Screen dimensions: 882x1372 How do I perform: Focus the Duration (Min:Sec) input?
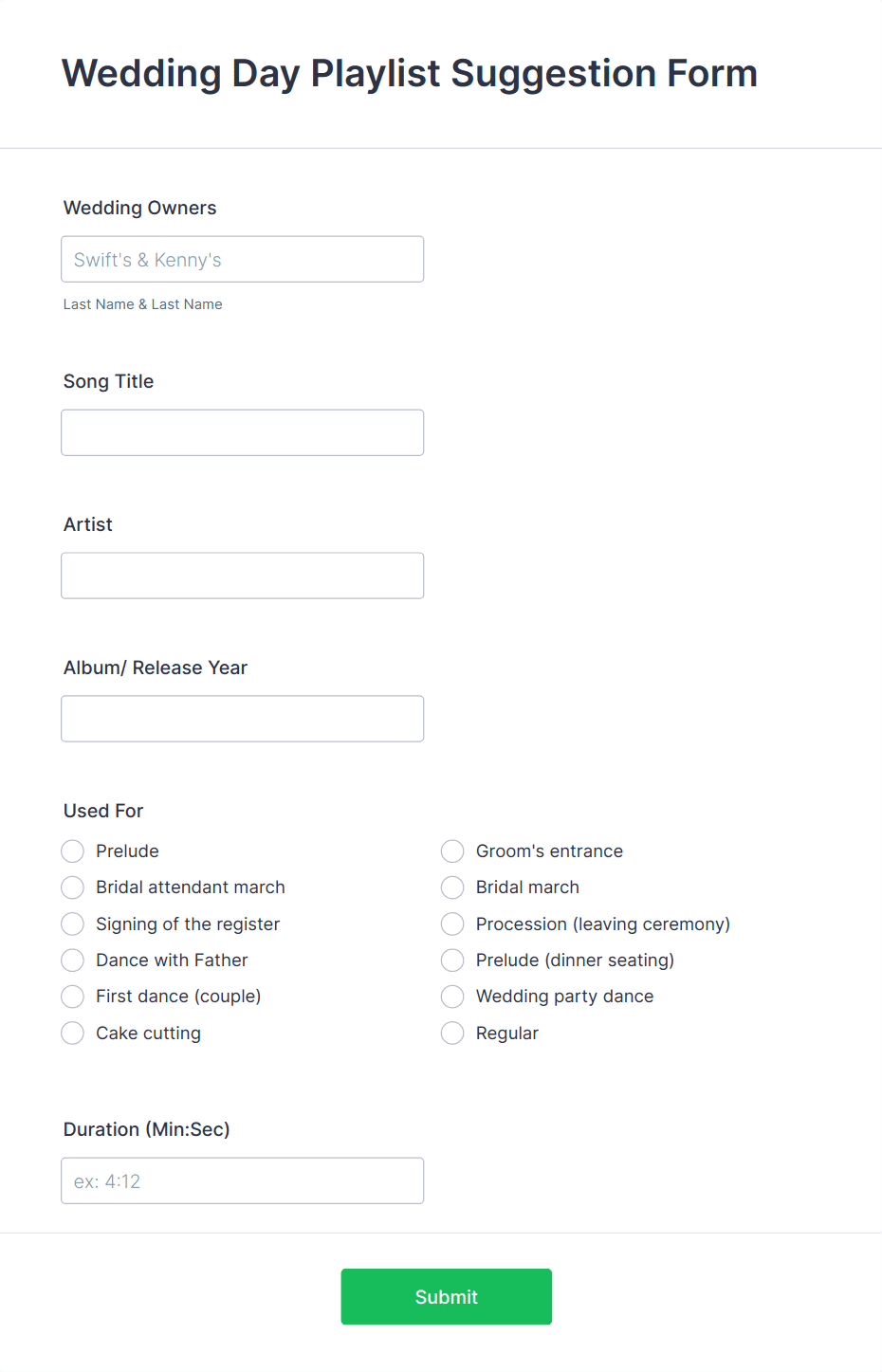click(x=243, y=1180)
